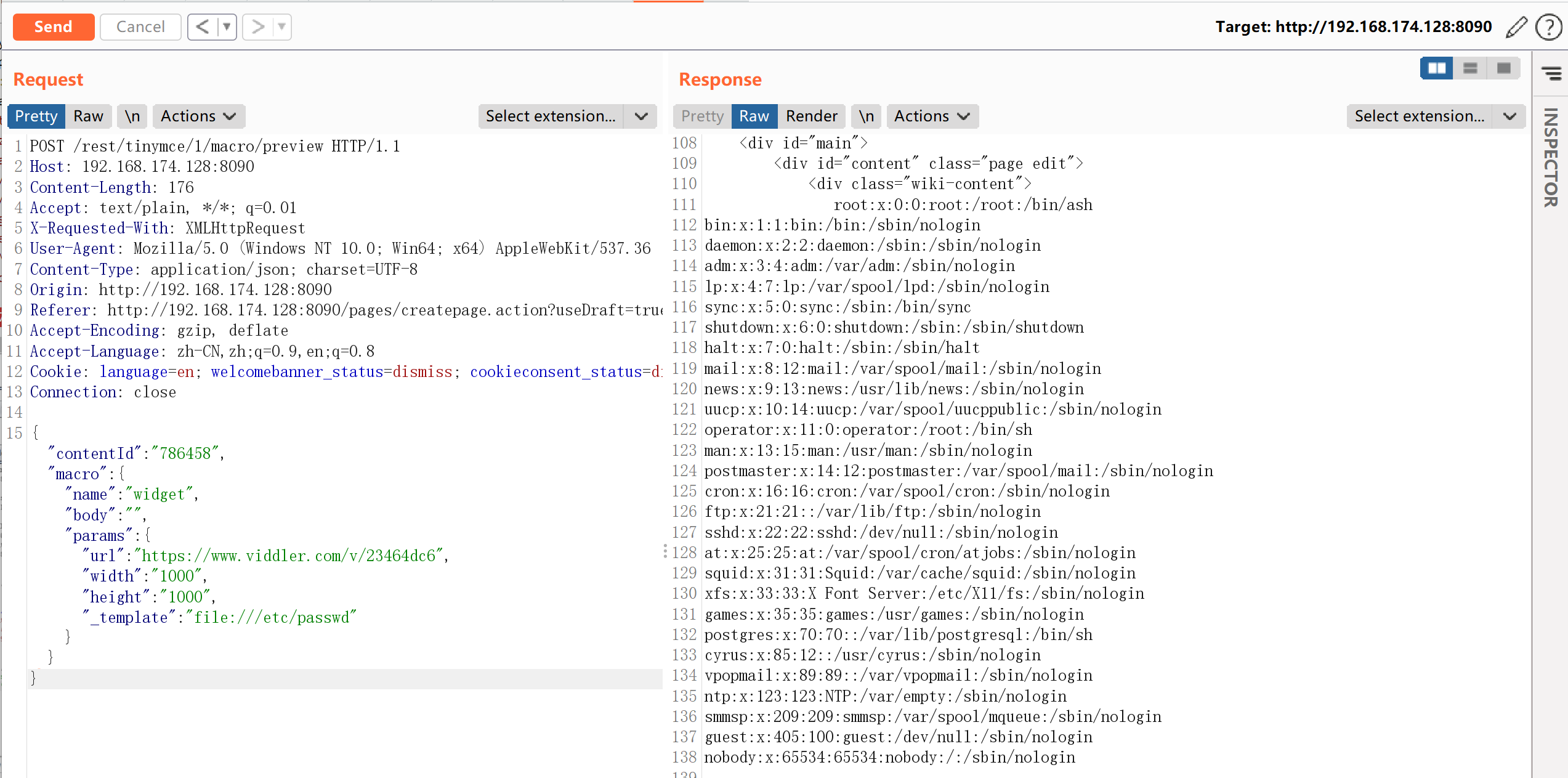Switch to top-bottom split layout view
1568x778 pixels.
pyautogui.click(x=1470, y=68)
